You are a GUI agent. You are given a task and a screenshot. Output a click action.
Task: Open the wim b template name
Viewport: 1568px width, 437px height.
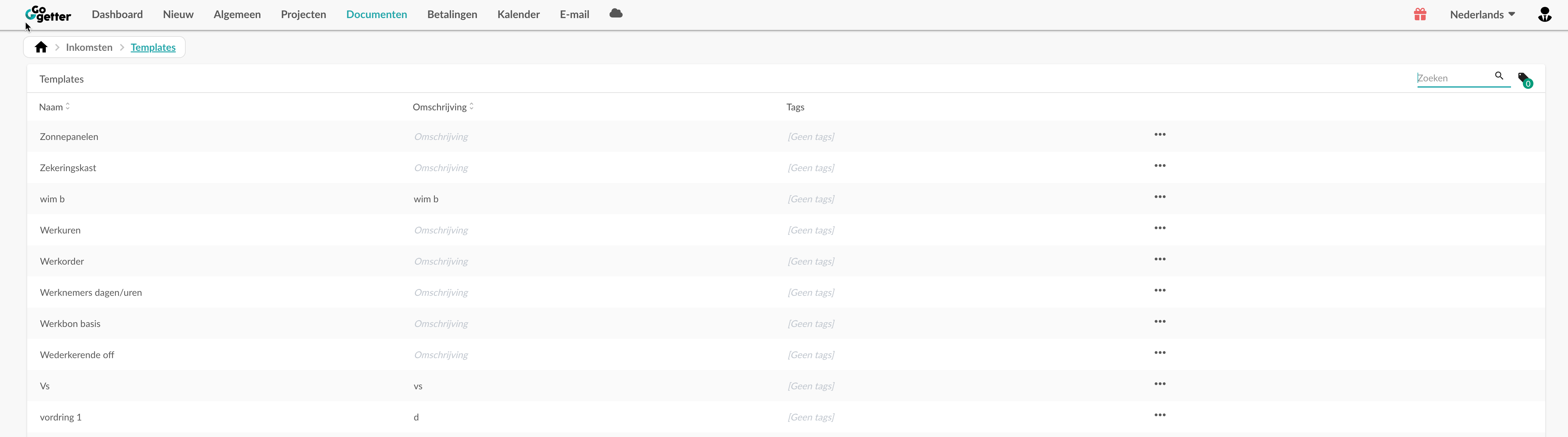[52, 199]
